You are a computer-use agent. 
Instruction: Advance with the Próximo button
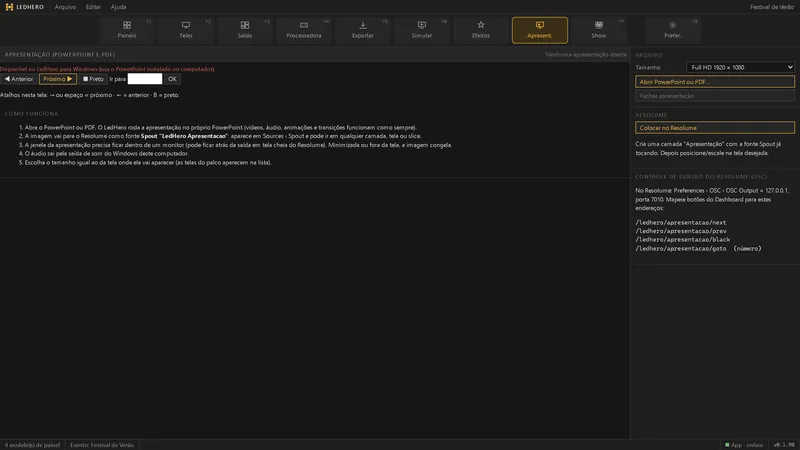[58, 79]
